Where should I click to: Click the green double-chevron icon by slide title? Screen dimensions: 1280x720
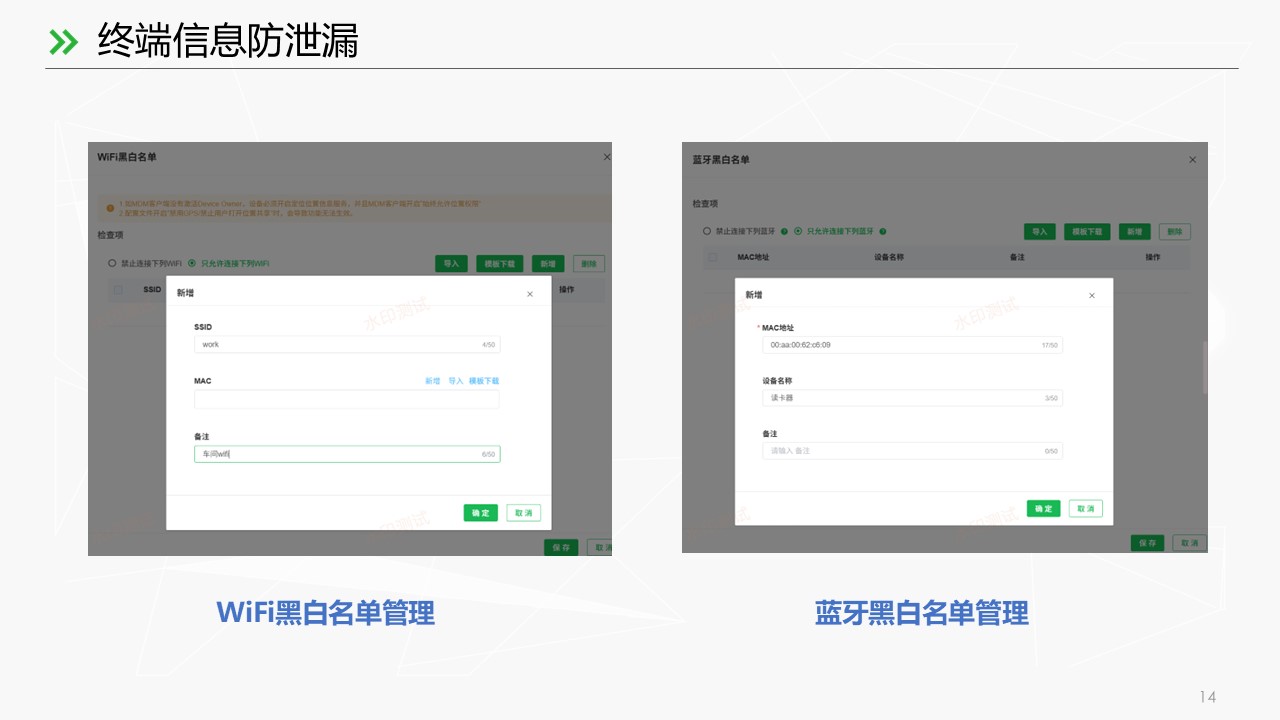pyautogui.click(x=63, y=42)
